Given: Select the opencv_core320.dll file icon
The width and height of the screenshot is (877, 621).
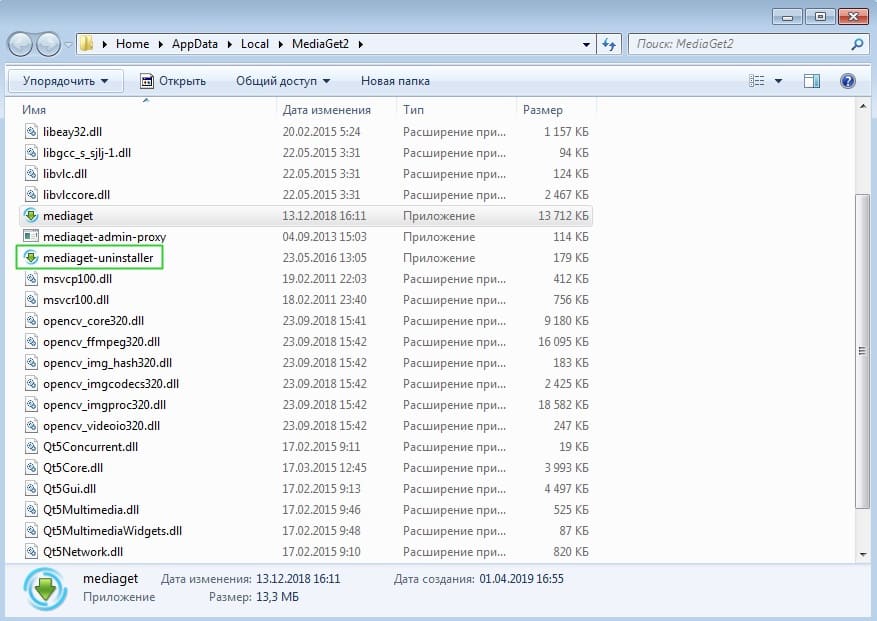Looking at the screenshot, I should pyautogui.click(x=31, y=321).
